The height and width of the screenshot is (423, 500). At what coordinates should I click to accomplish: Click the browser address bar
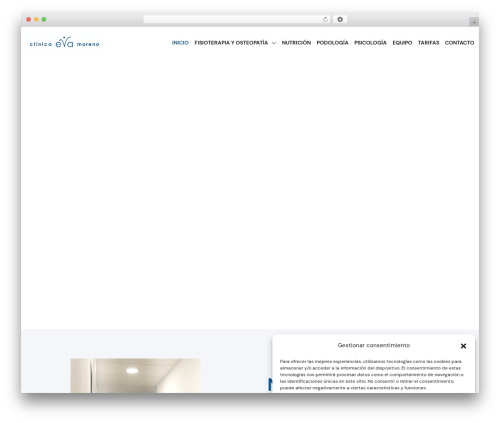tap(236, 19)
